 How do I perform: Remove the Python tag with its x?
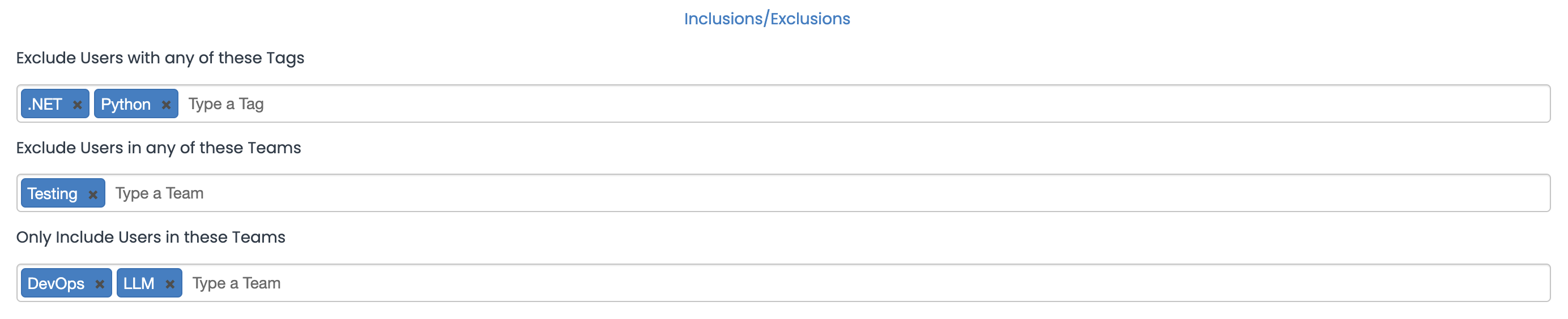pos(165,105)
